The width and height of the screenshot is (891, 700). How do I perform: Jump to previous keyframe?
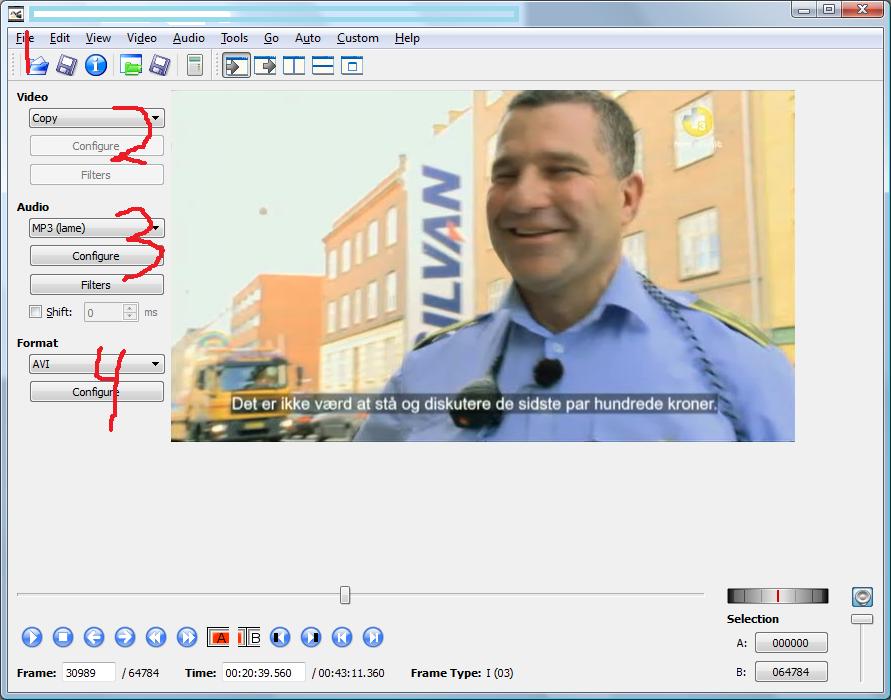tap(156, 637)
